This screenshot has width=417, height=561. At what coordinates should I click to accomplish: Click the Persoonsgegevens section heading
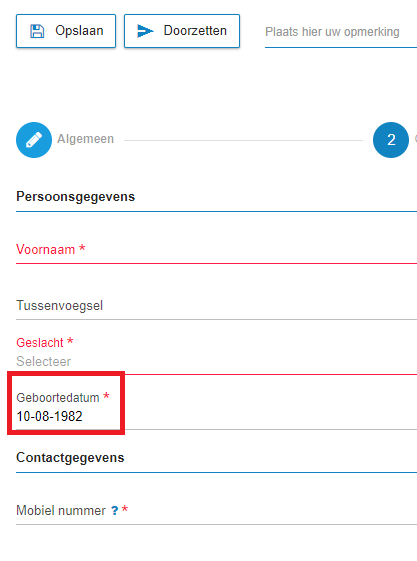click(x=75, y=197)
